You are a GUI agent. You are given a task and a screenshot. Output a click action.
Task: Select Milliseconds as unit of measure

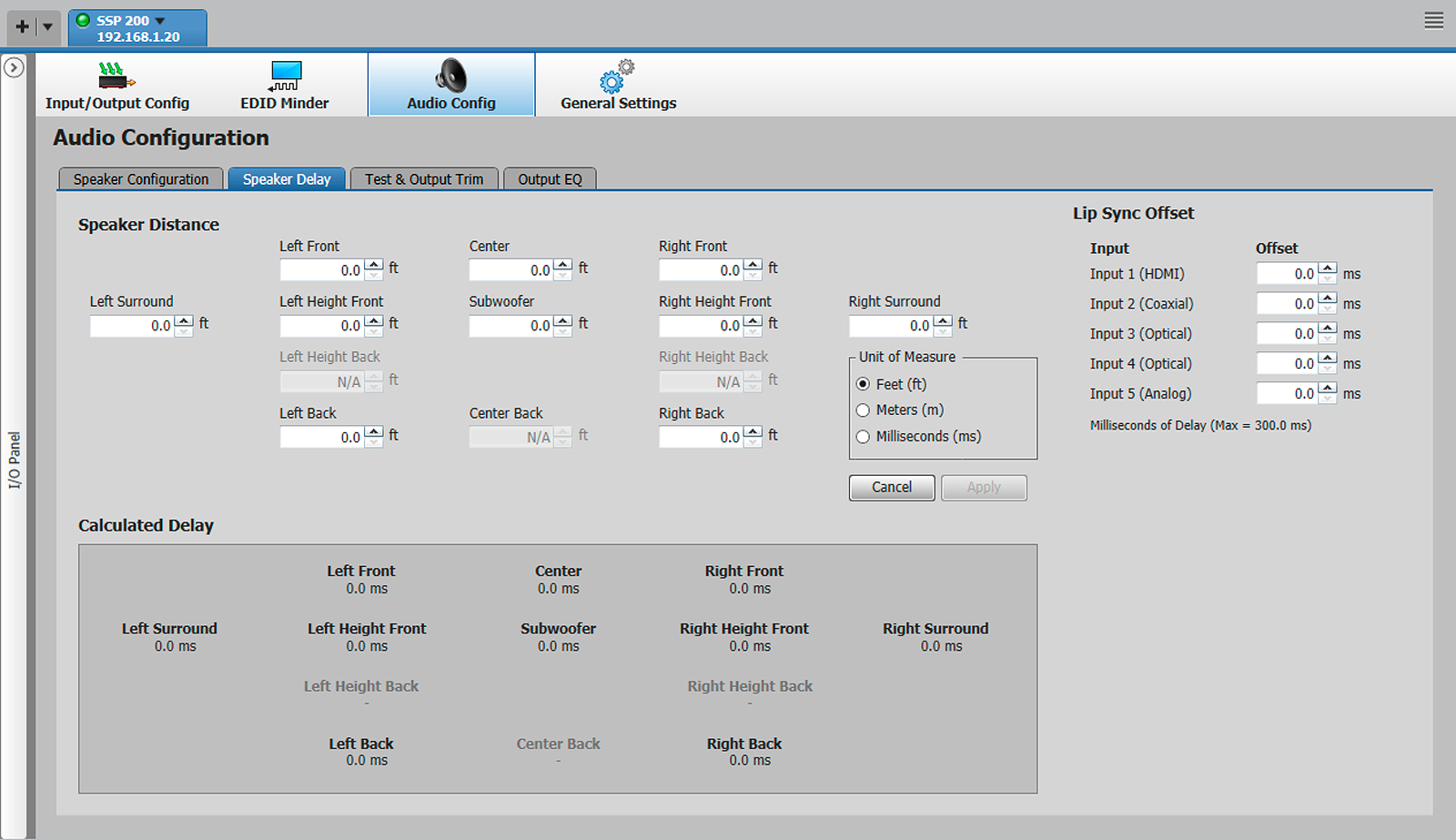click(863, 437)
